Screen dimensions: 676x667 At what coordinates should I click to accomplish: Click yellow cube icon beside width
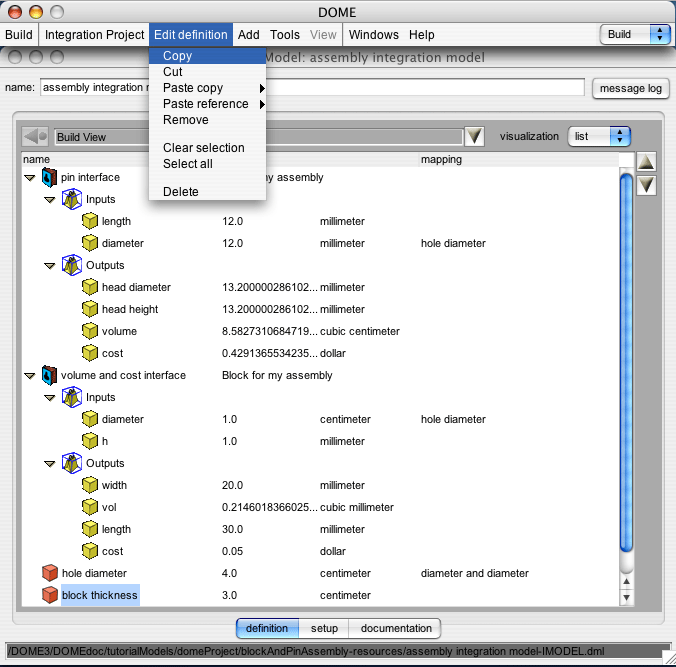click(x=90, y=485)
